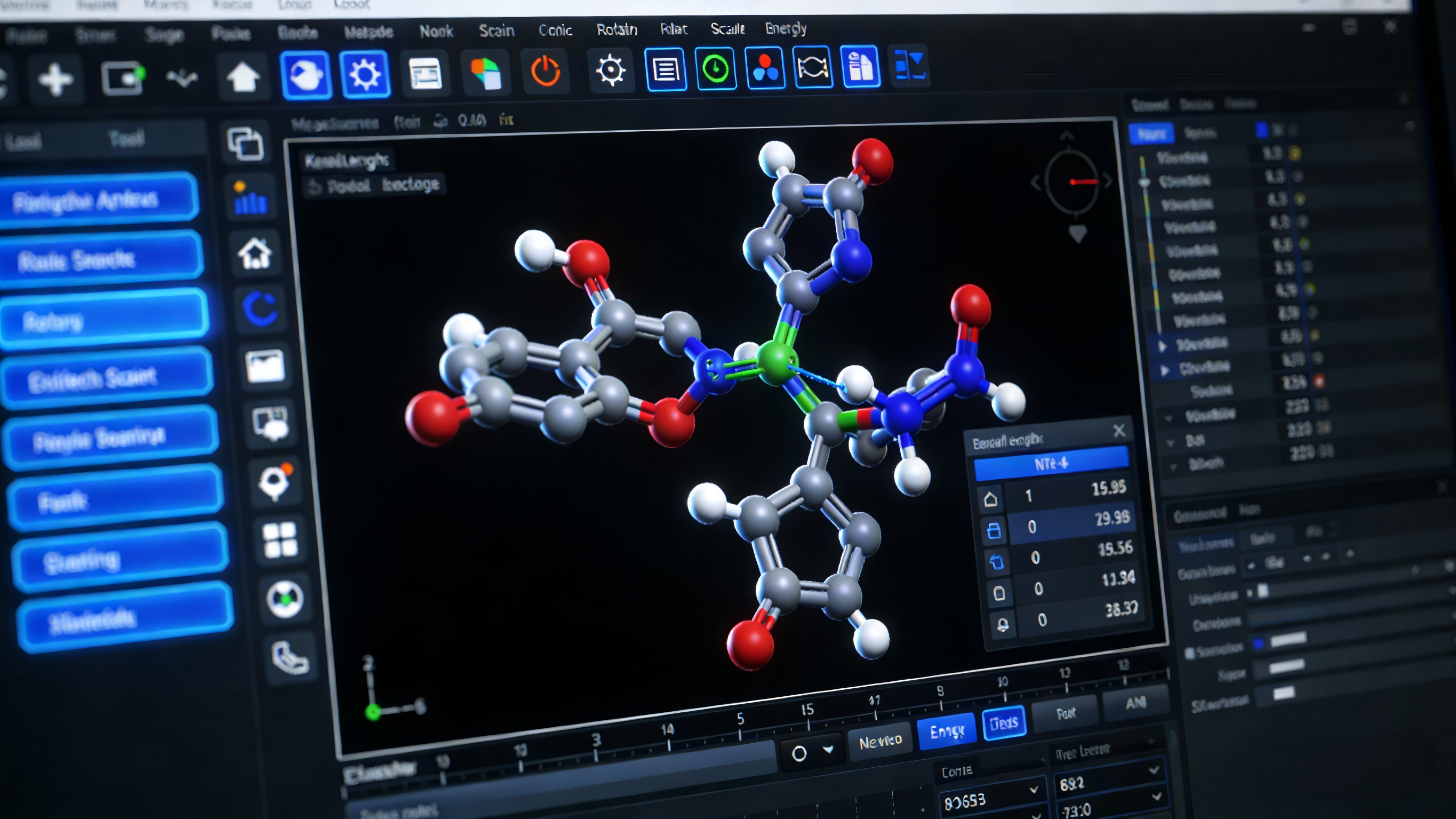Viewport: 1456px width, 819px height.
Task: Click the lock icon beside value 29.98
Action: [x=993, y=530]
